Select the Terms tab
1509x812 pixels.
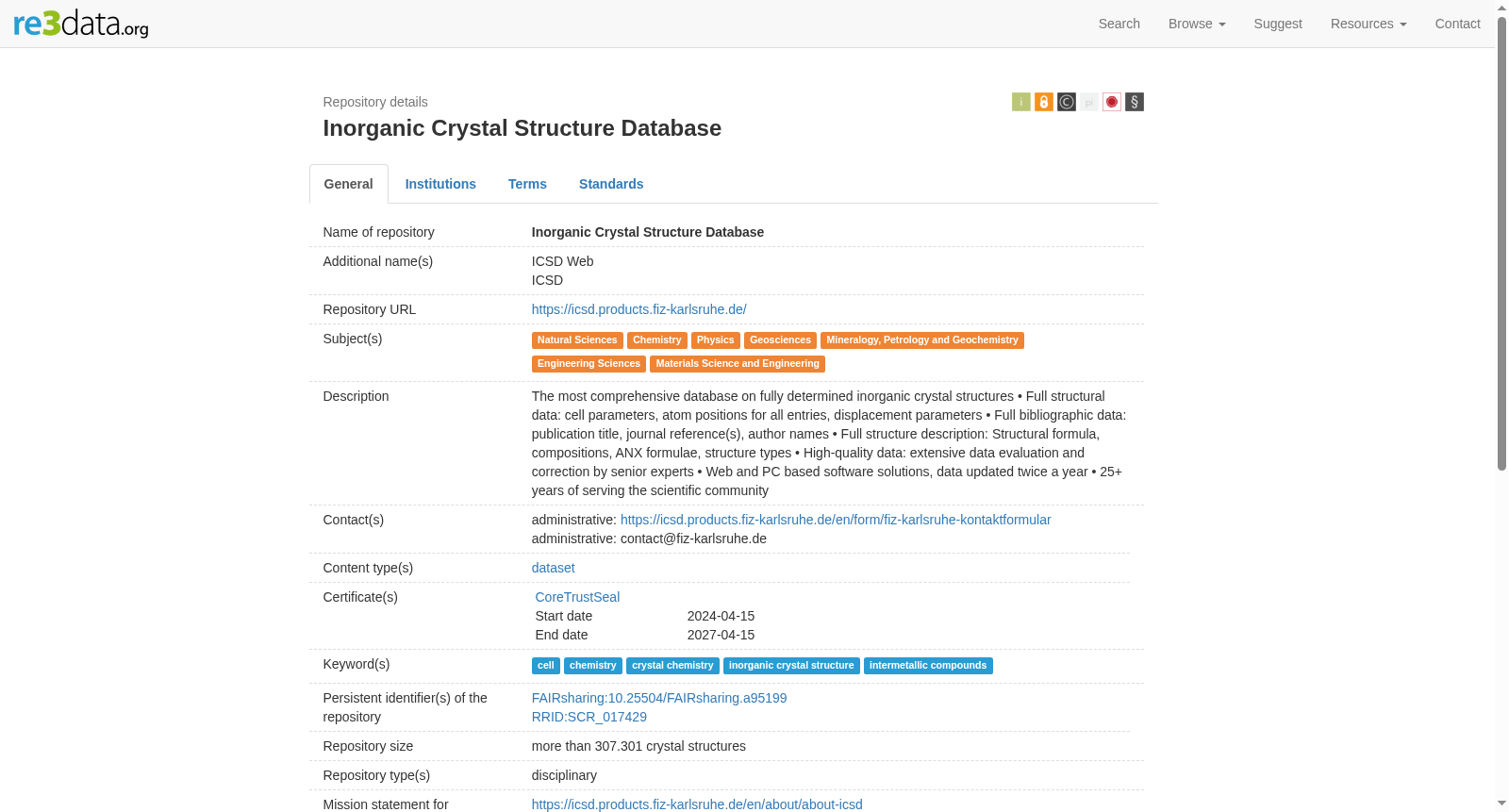coord(527,184)
